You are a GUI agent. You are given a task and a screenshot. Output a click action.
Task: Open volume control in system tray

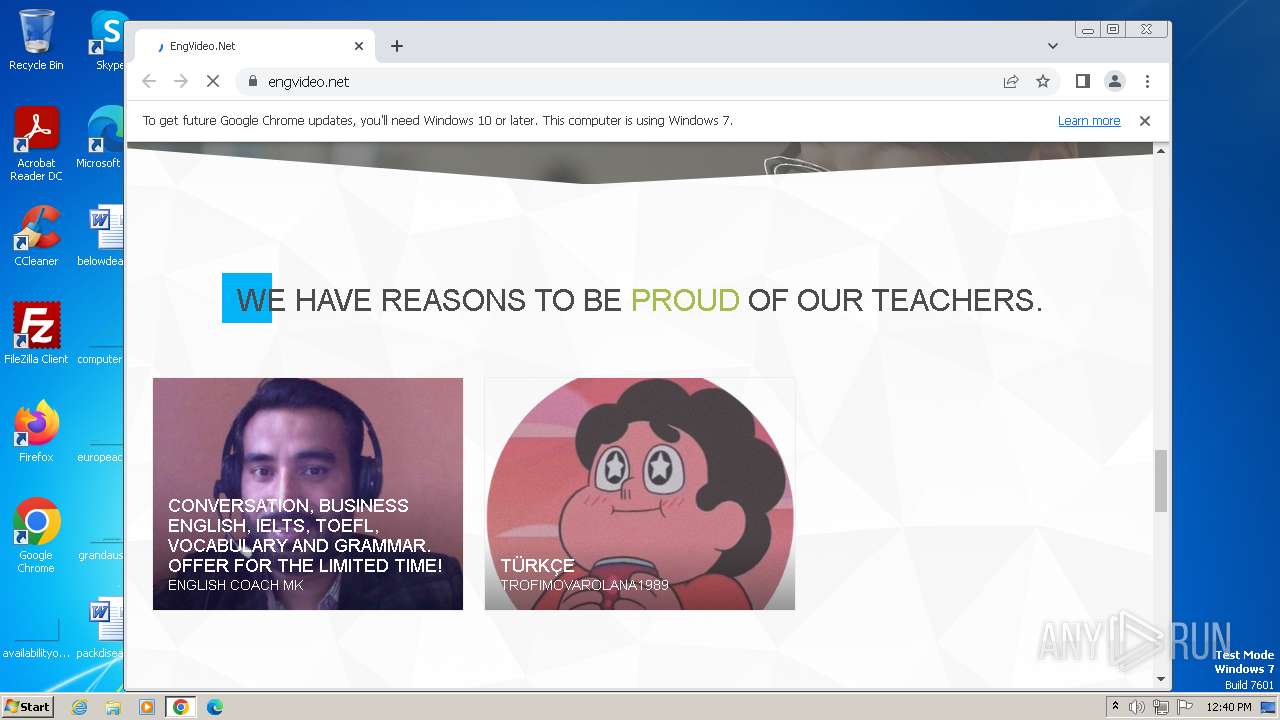1137,707
